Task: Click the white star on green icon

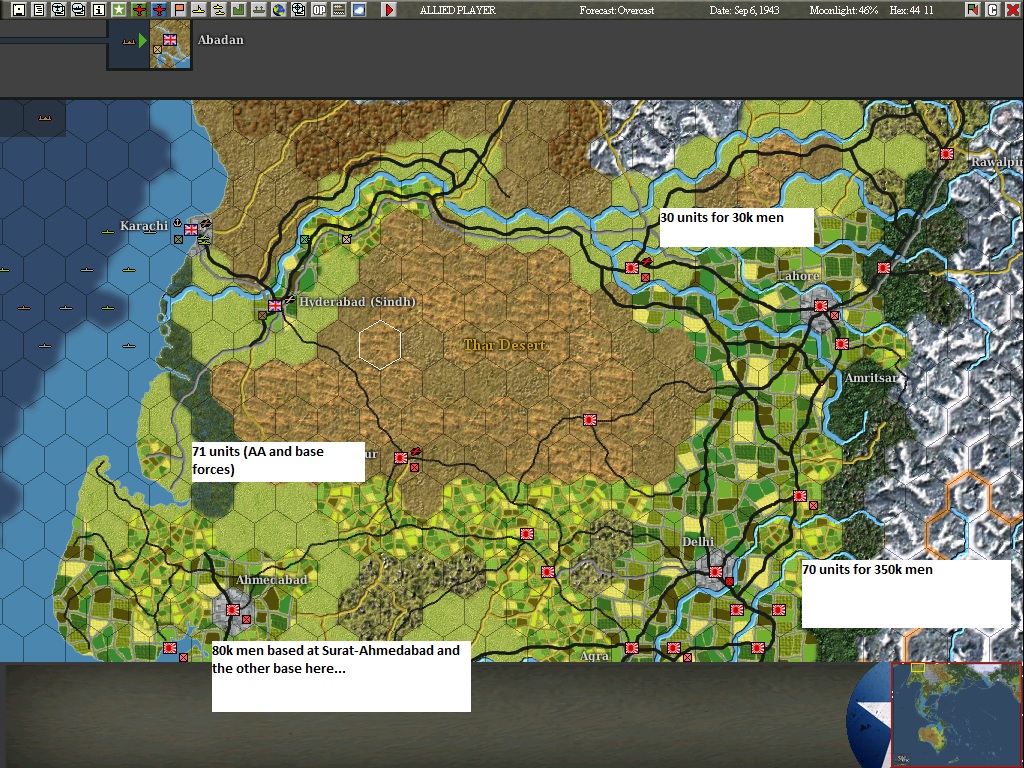Action: coord(119,10)
